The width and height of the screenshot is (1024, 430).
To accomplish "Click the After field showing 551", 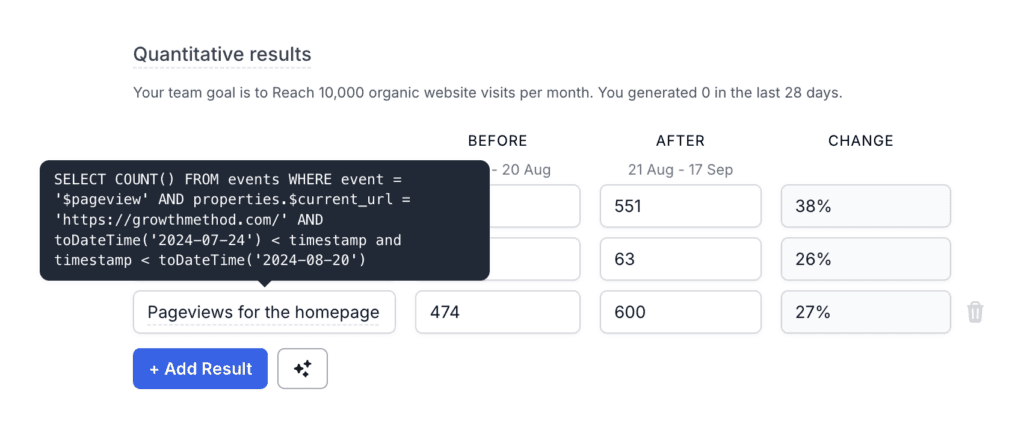I will pos(680,207).
